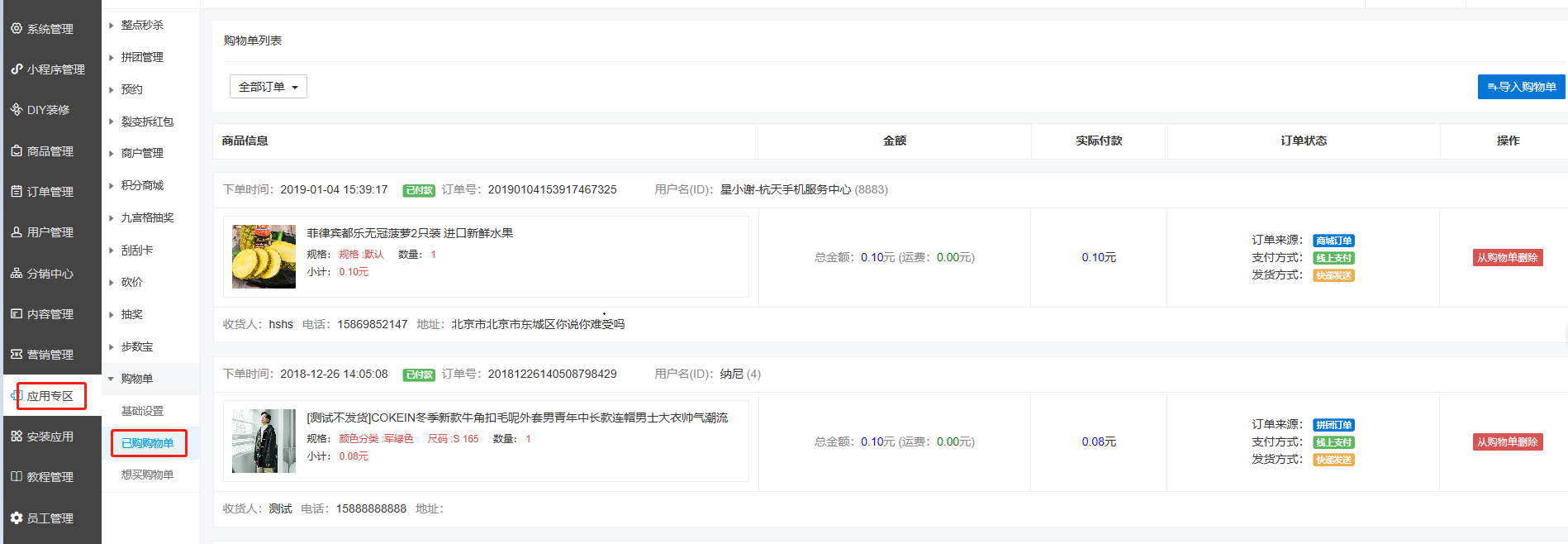Click the 导入购物单 button

[1521, 87]
